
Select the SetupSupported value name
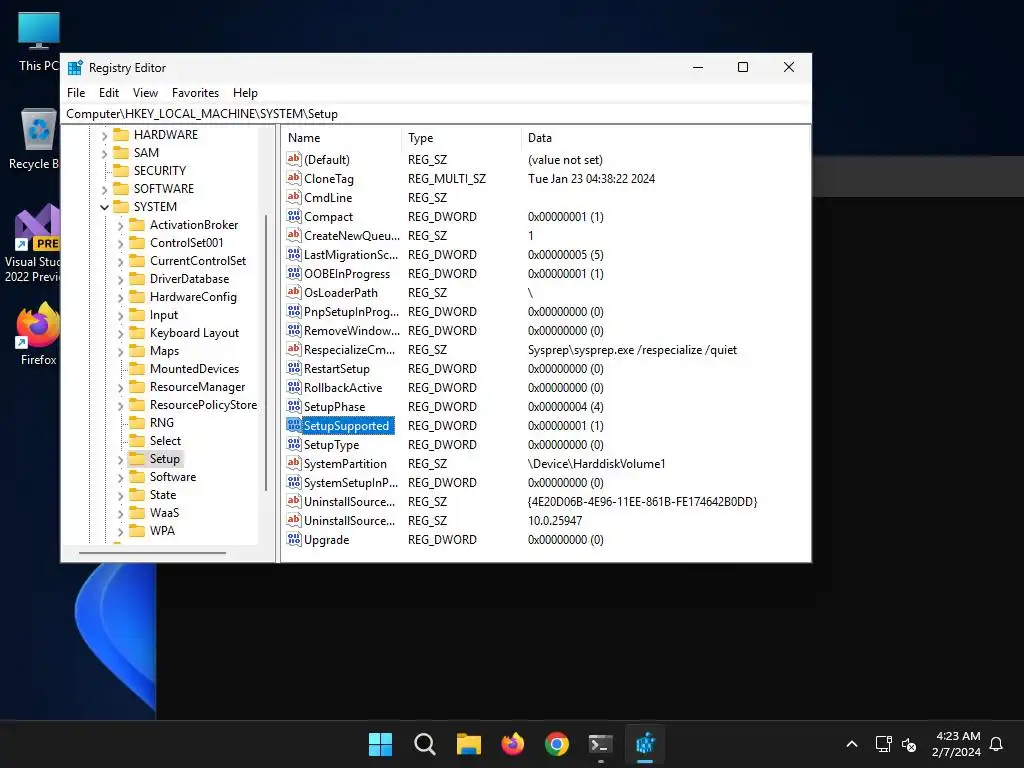pos(346,426)
